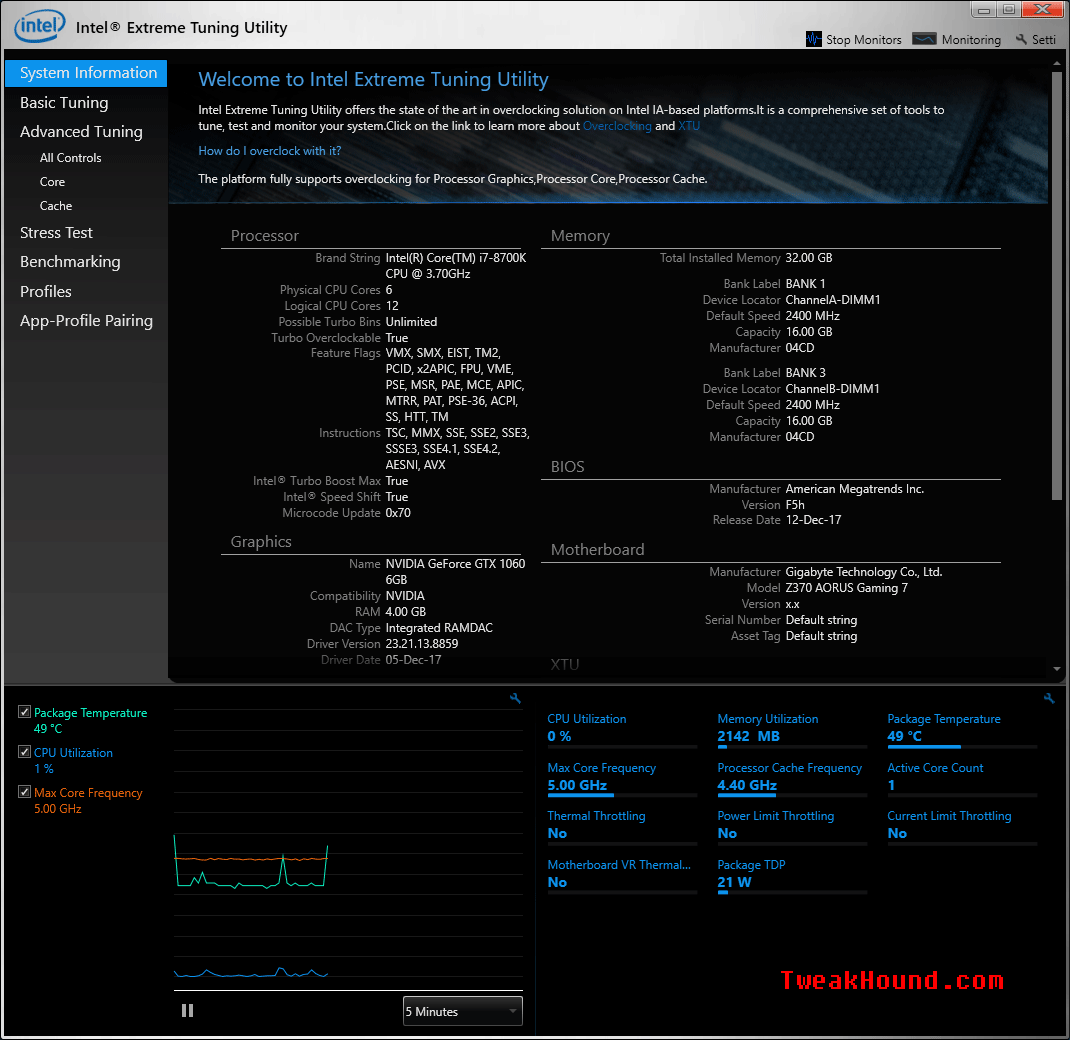The height and width of the screenshot is (1040, 1070).
Task: Click the Thermal Throttling tile
Action: [622, 826]
